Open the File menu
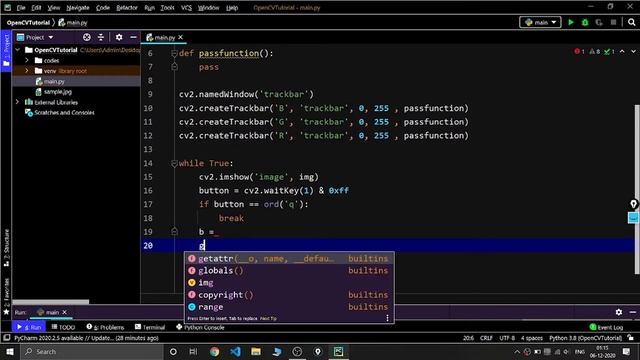 [21, 7]
